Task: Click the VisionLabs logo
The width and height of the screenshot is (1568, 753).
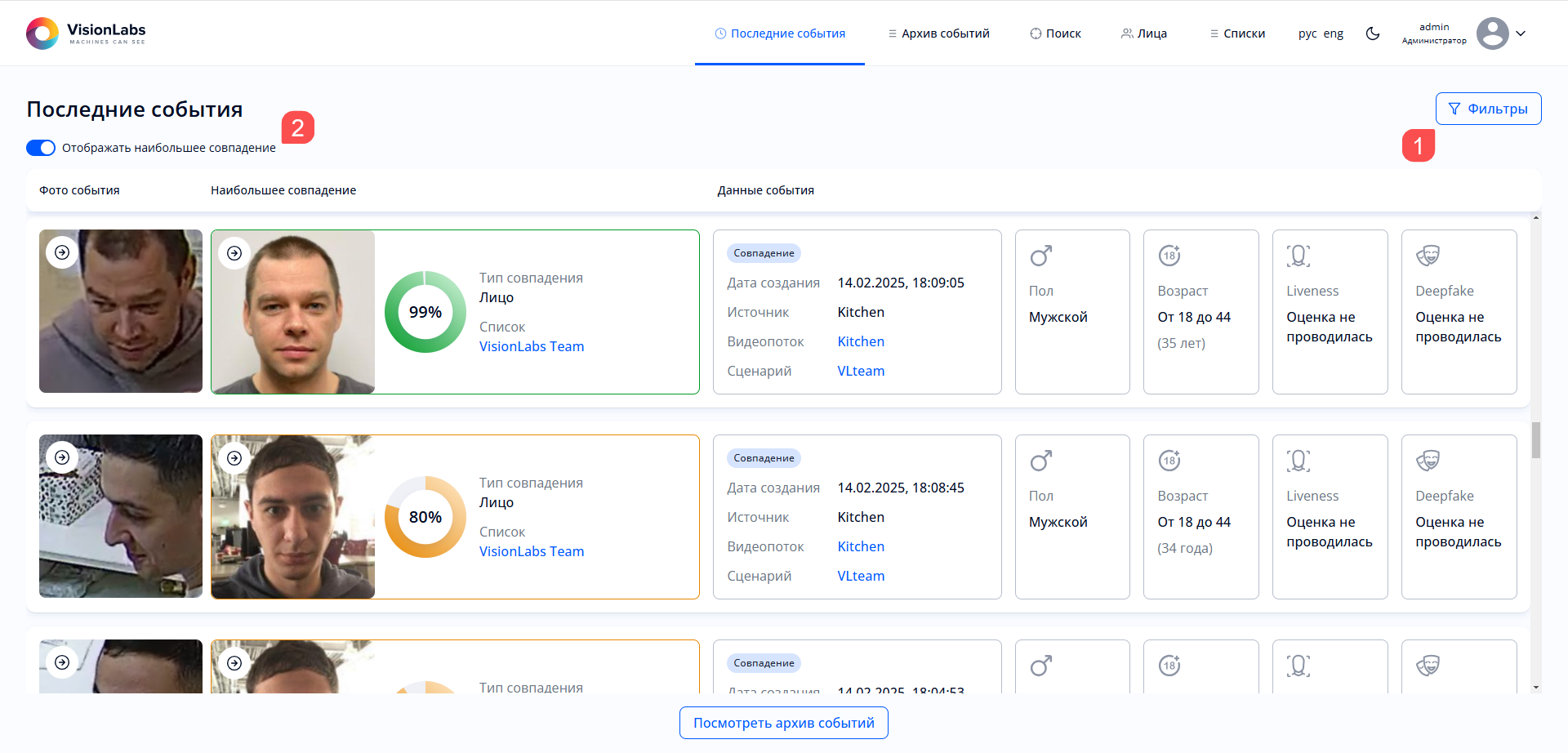Action: [x=86, y=33]
